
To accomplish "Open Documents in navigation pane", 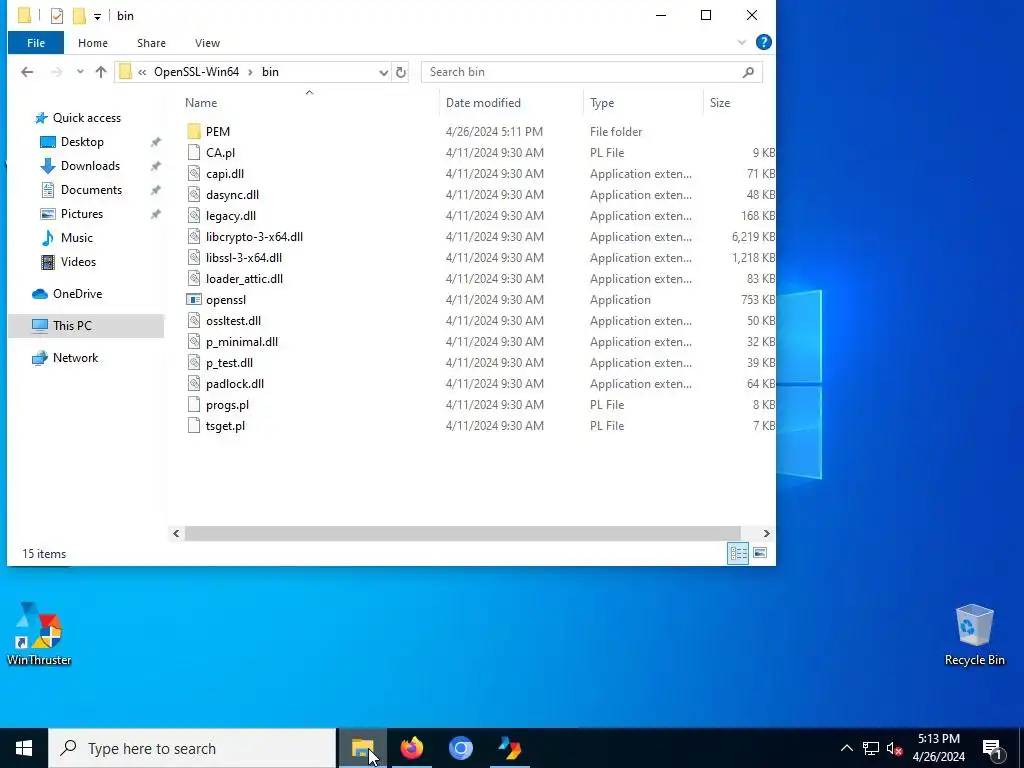I will coord(91,190).
